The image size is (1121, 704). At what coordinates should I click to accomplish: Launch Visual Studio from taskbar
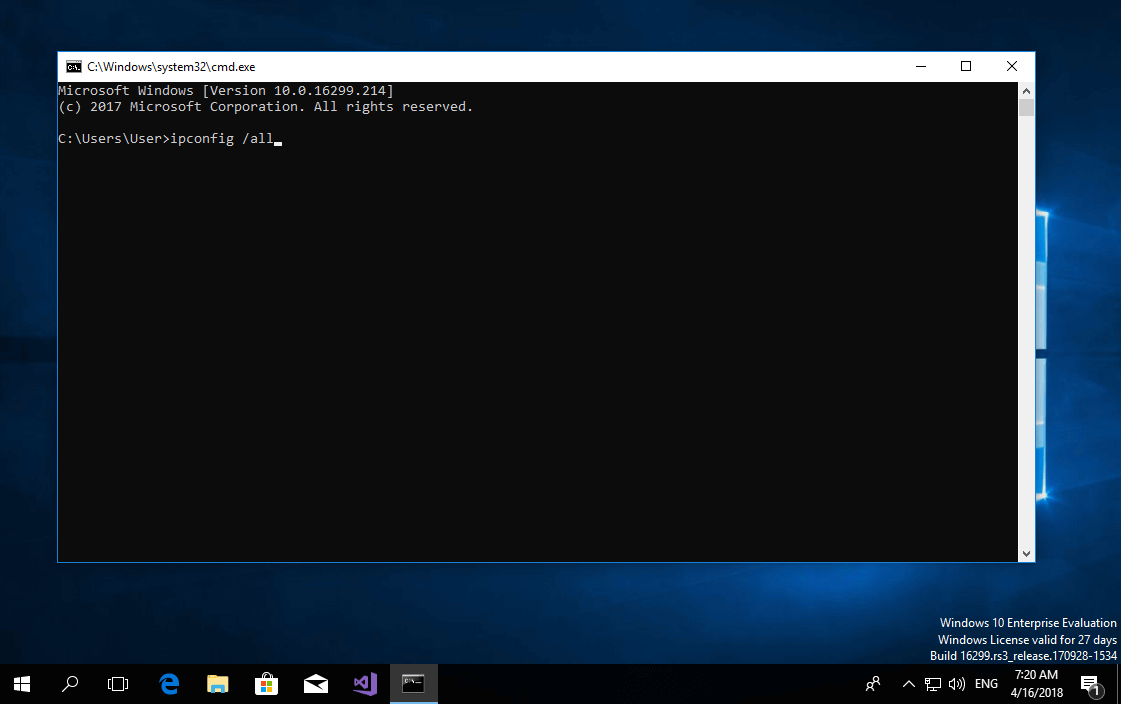[365, 684]
